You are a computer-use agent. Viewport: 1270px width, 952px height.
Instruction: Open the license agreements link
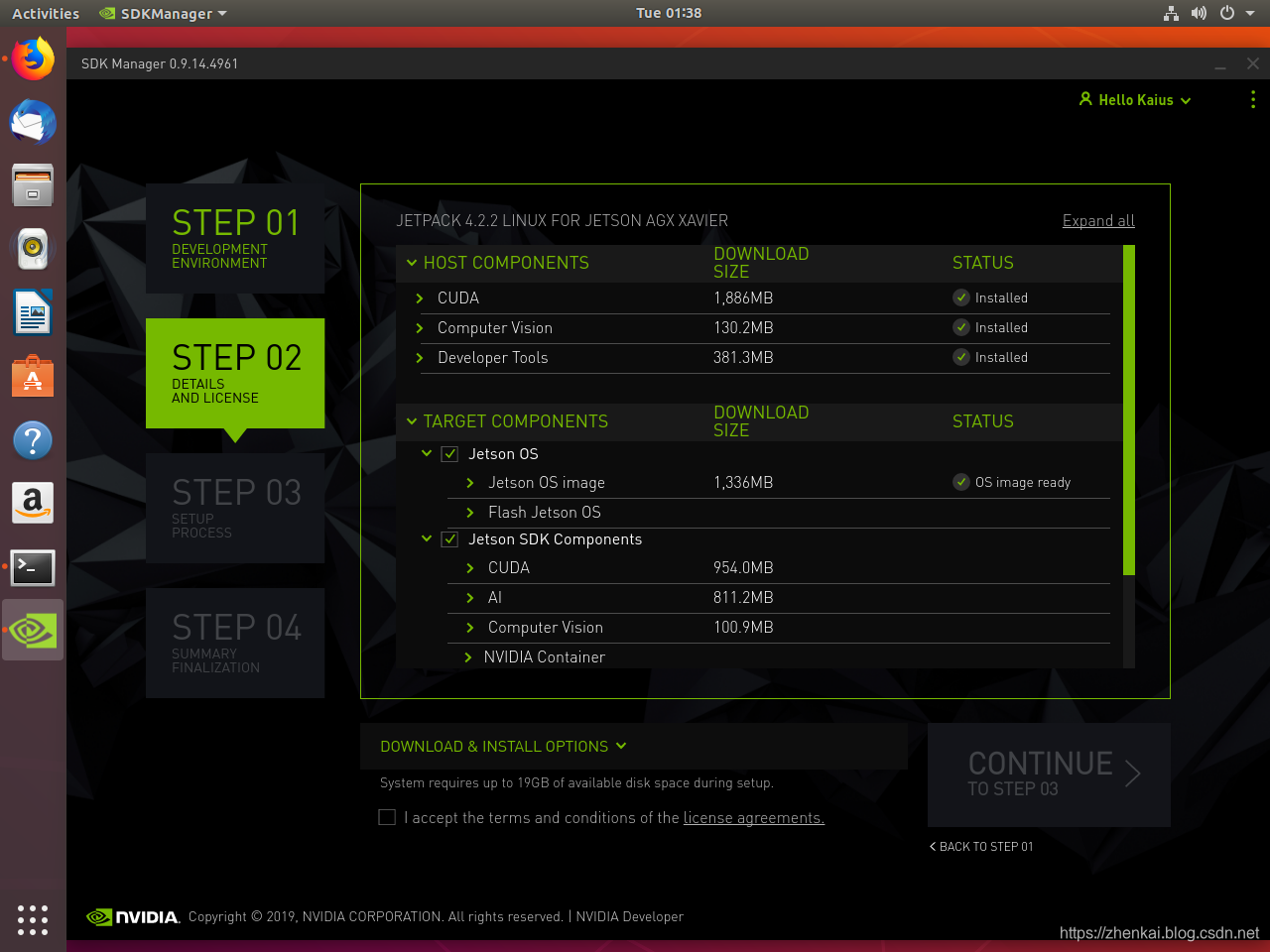754,817
